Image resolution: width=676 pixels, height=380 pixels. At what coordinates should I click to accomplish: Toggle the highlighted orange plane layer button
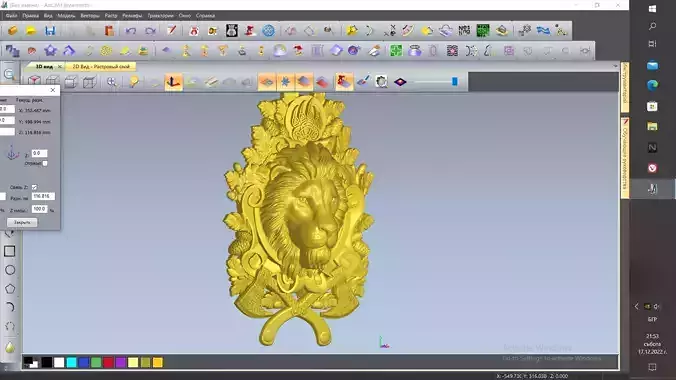click(267, 82)
